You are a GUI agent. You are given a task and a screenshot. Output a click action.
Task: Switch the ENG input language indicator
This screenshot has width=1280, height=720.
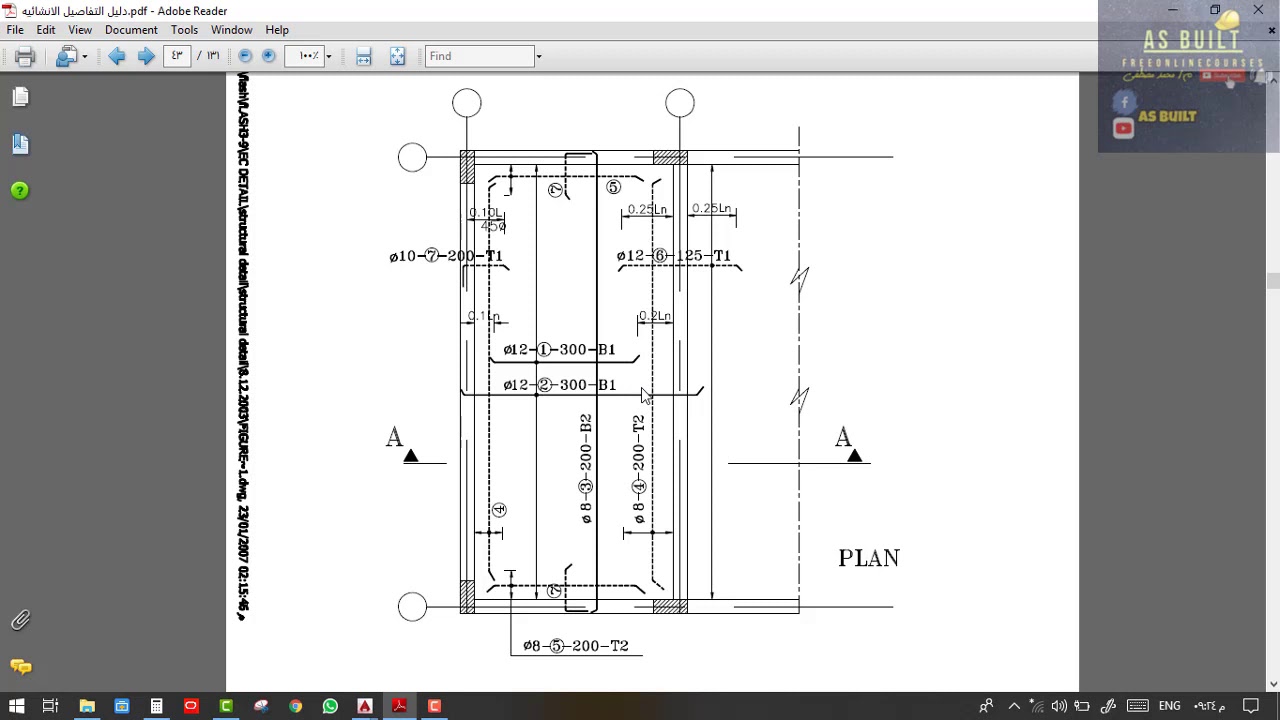(x=1169, y=706)
